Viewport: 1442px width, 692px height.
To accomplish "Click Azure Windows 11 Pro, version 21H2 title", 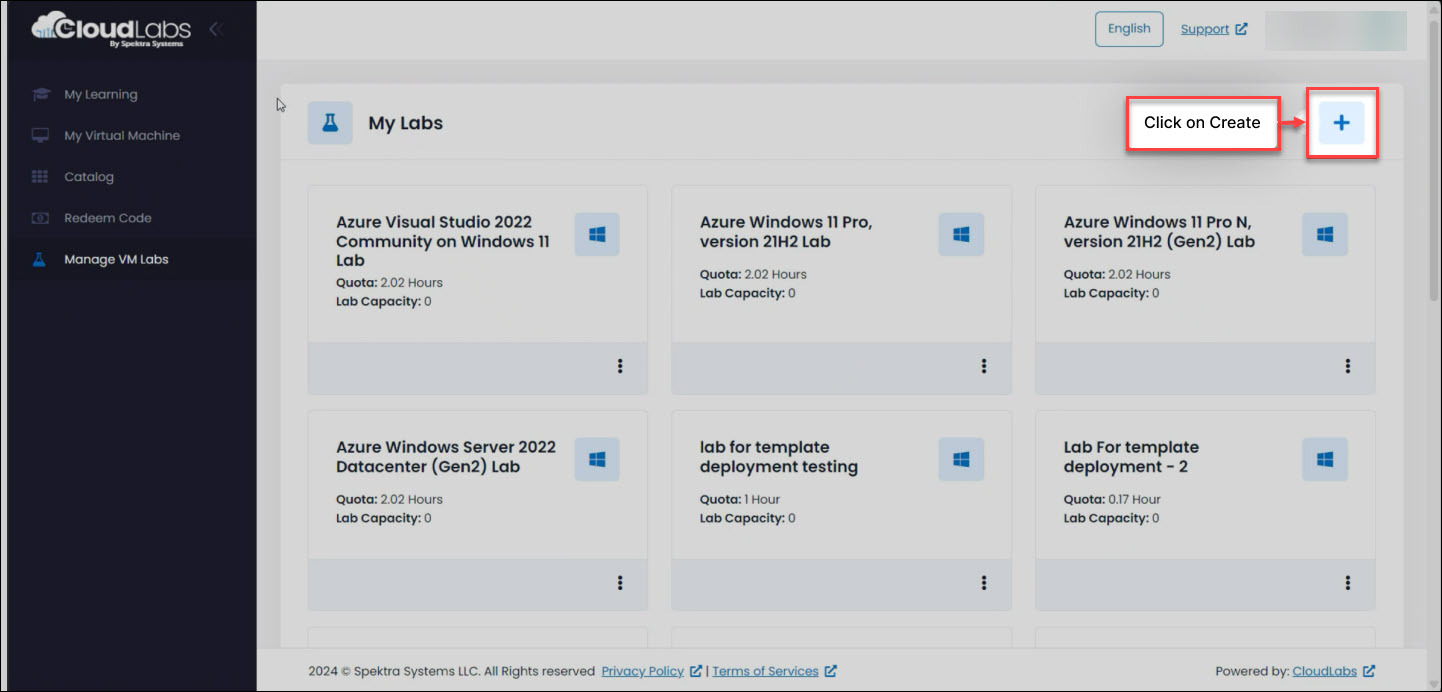I will [x=786, y=232].
